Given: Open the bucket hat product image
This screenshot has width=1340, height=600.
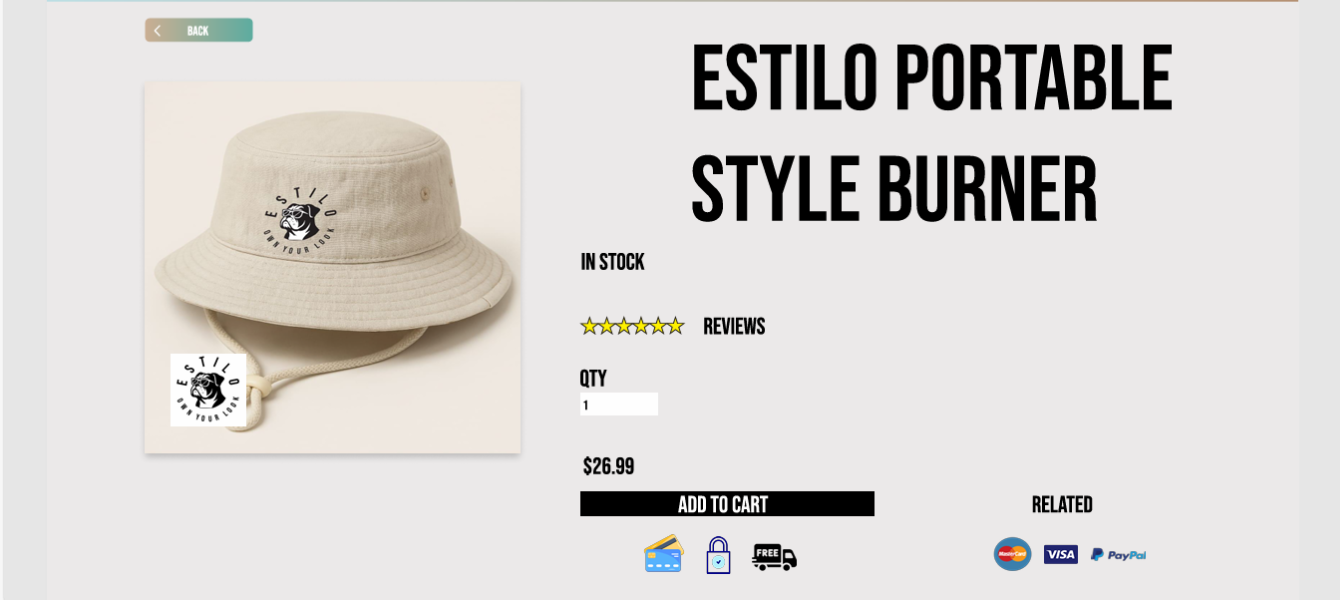Looking at the screenshot, I should point(332,267).
